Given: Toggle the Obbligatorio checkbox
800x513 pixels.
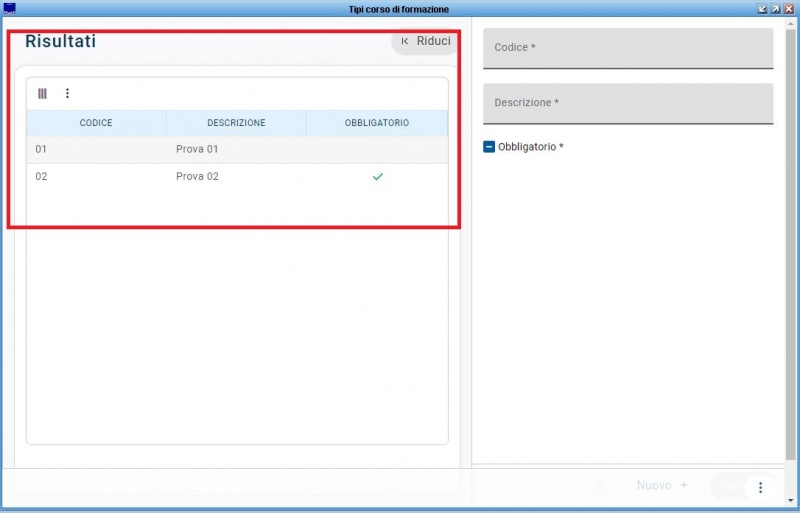Looking at the screenshot, I should pyautogui.click(x=489, y=147).
